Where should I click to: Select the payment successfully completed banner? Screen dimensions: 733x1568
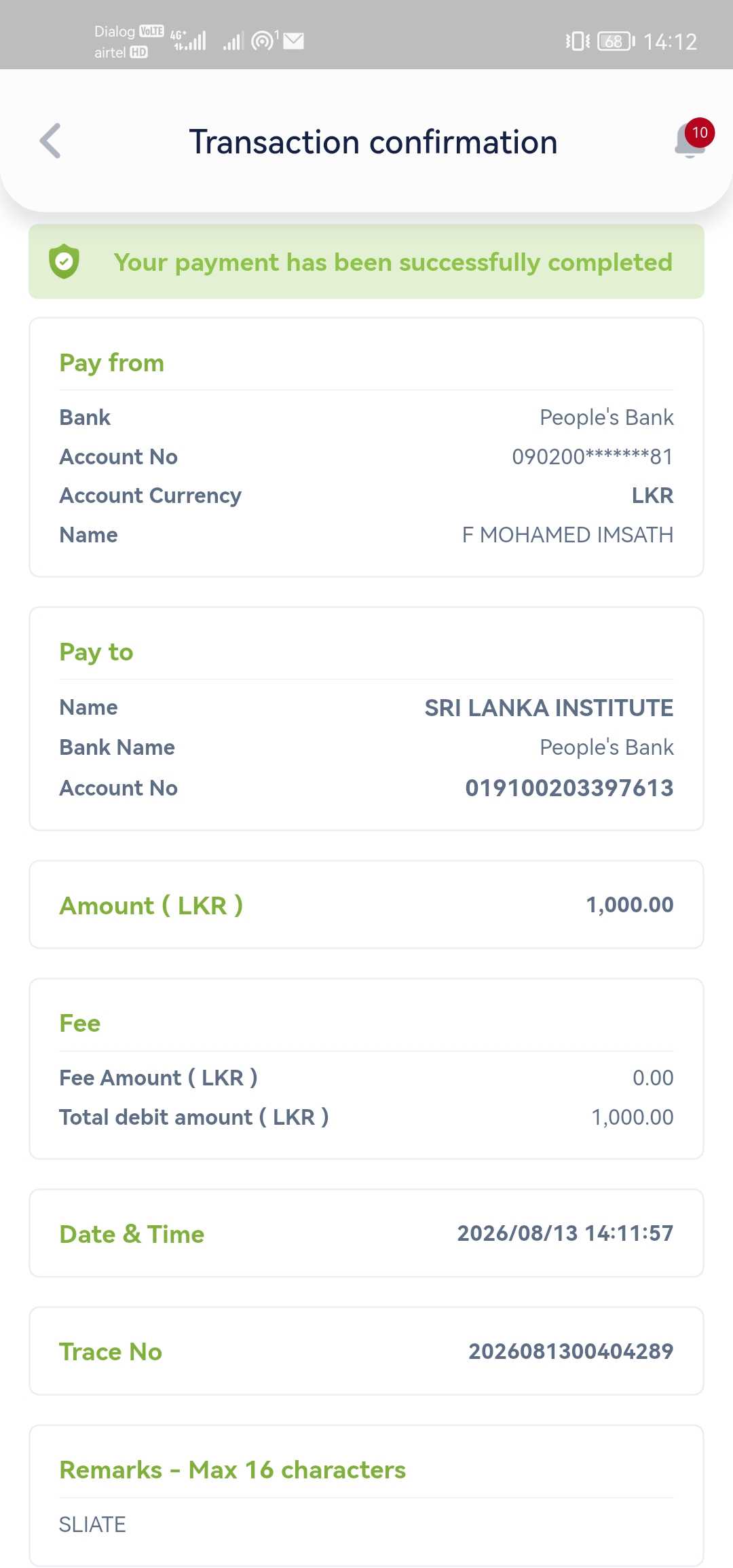[366, 261]
